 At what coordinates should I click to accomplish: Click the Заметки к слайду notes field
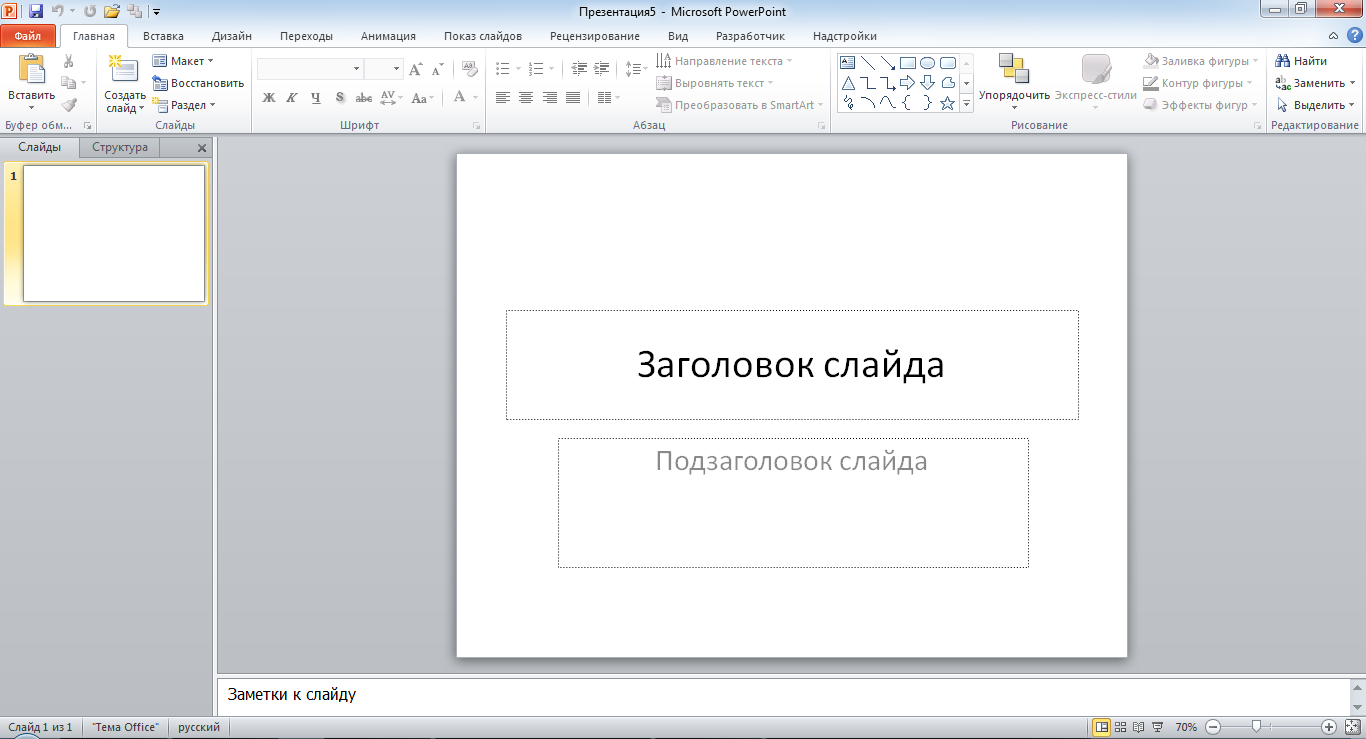pos(783,694)
